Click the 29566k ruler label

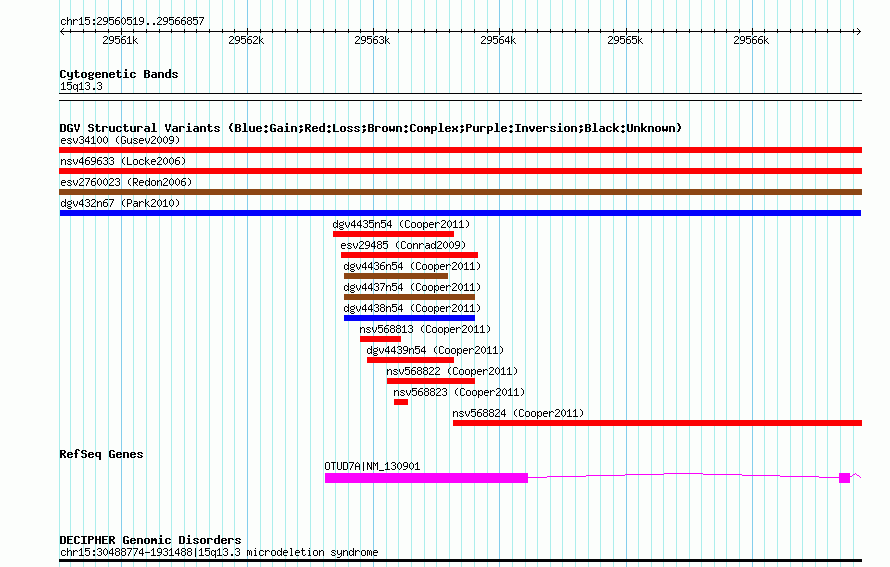[x=752, y=40]
